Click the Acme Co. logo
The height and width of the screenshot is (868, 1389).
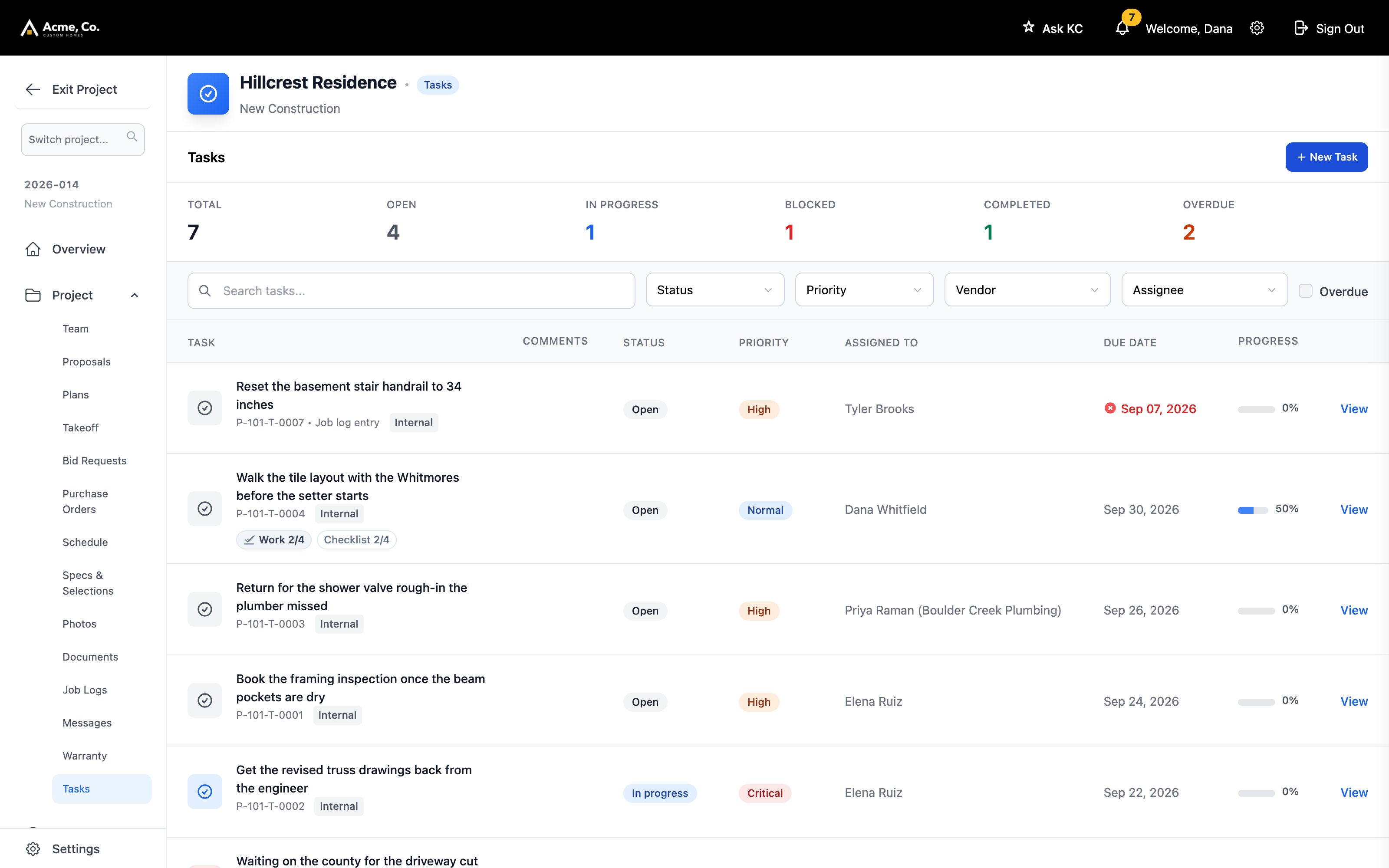coord(60,27)
